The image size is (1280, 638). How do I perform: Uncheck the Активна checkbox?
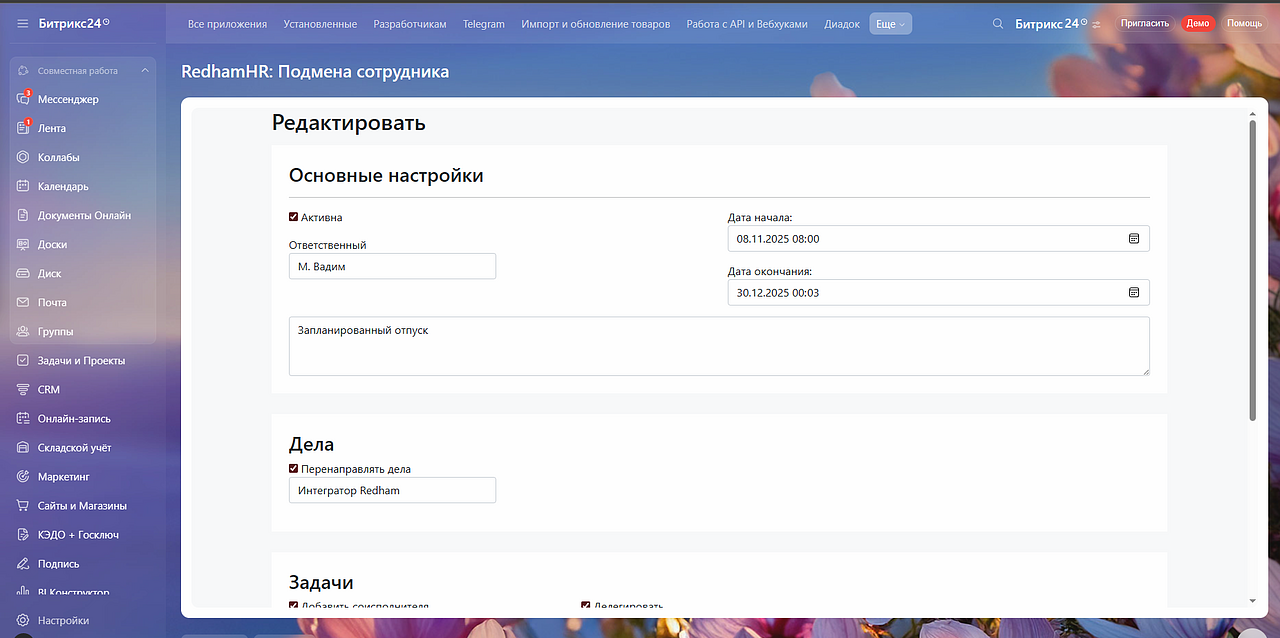click(x=293, y=217)
